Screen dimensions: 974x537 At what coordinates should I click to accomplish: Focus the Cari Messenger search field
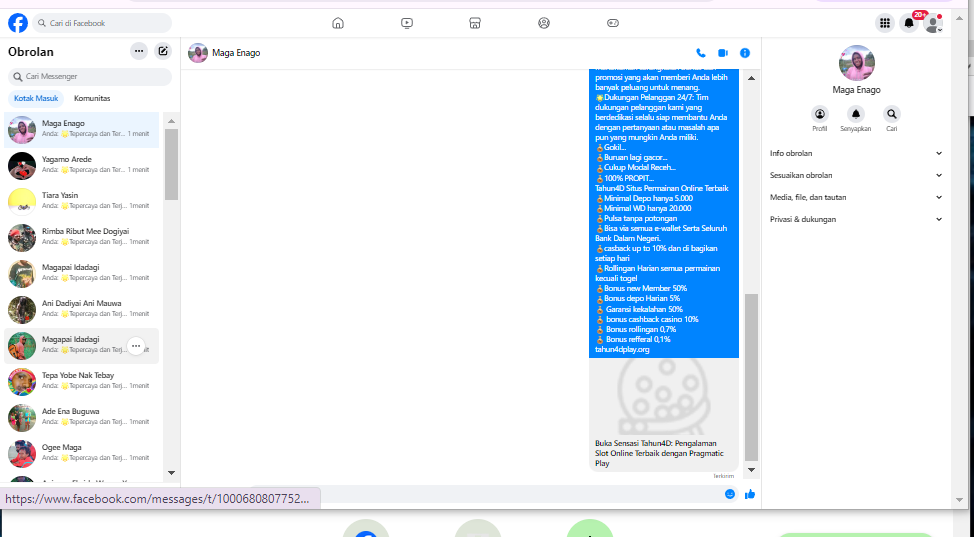click(x=90, y=76)
